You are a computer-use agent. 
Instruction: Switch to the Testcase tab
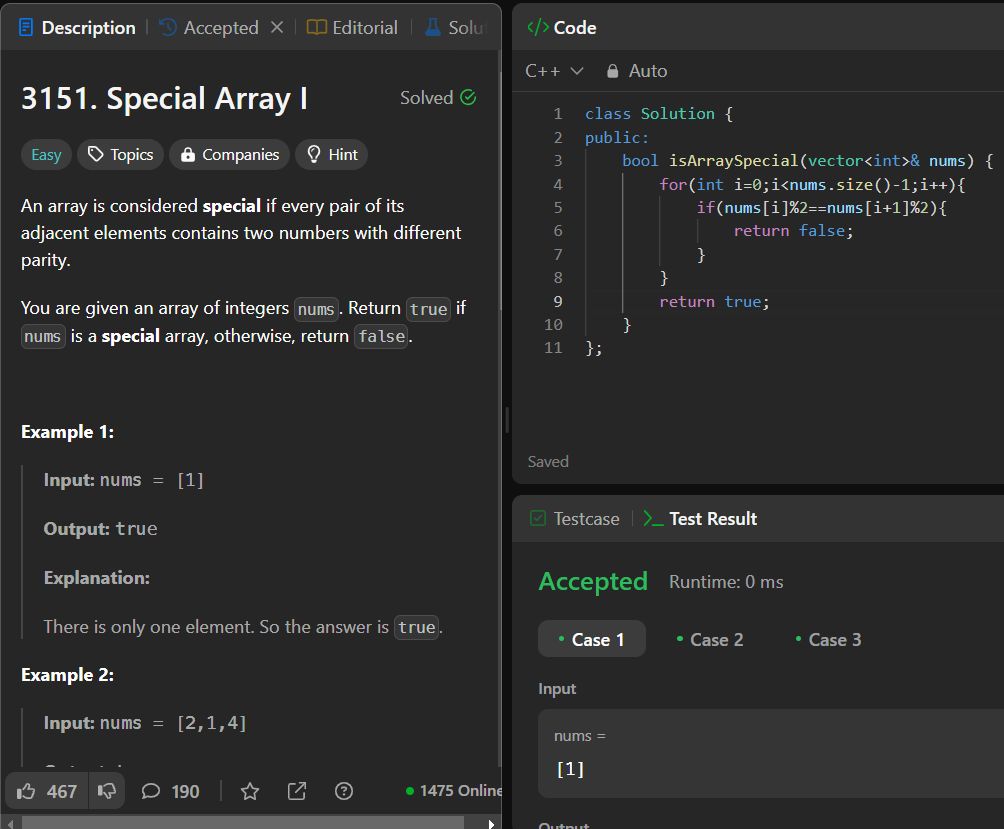click(x=575, y=519)
